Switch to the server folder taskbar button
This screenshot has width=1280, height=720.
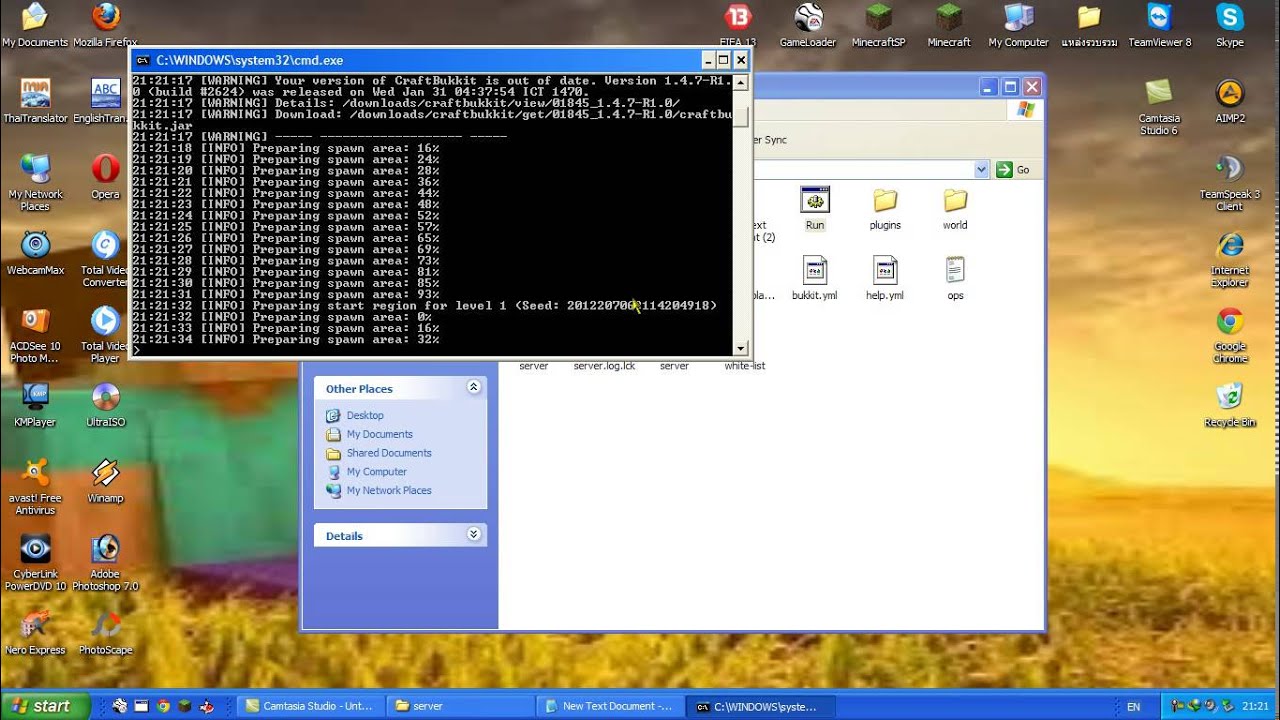coord(459,706)
